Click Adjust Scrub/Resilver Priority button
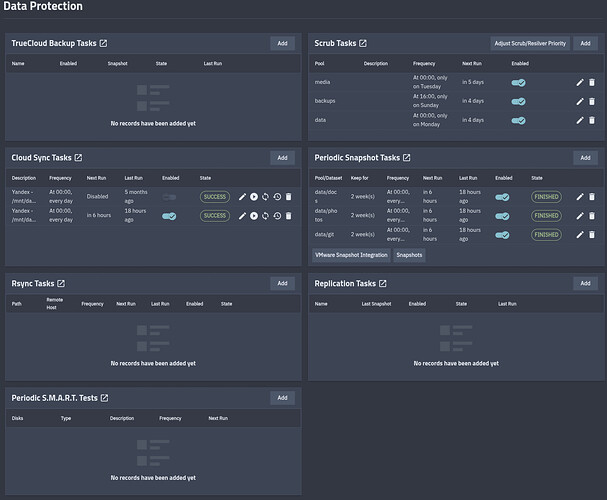 [x=530, y=44]
